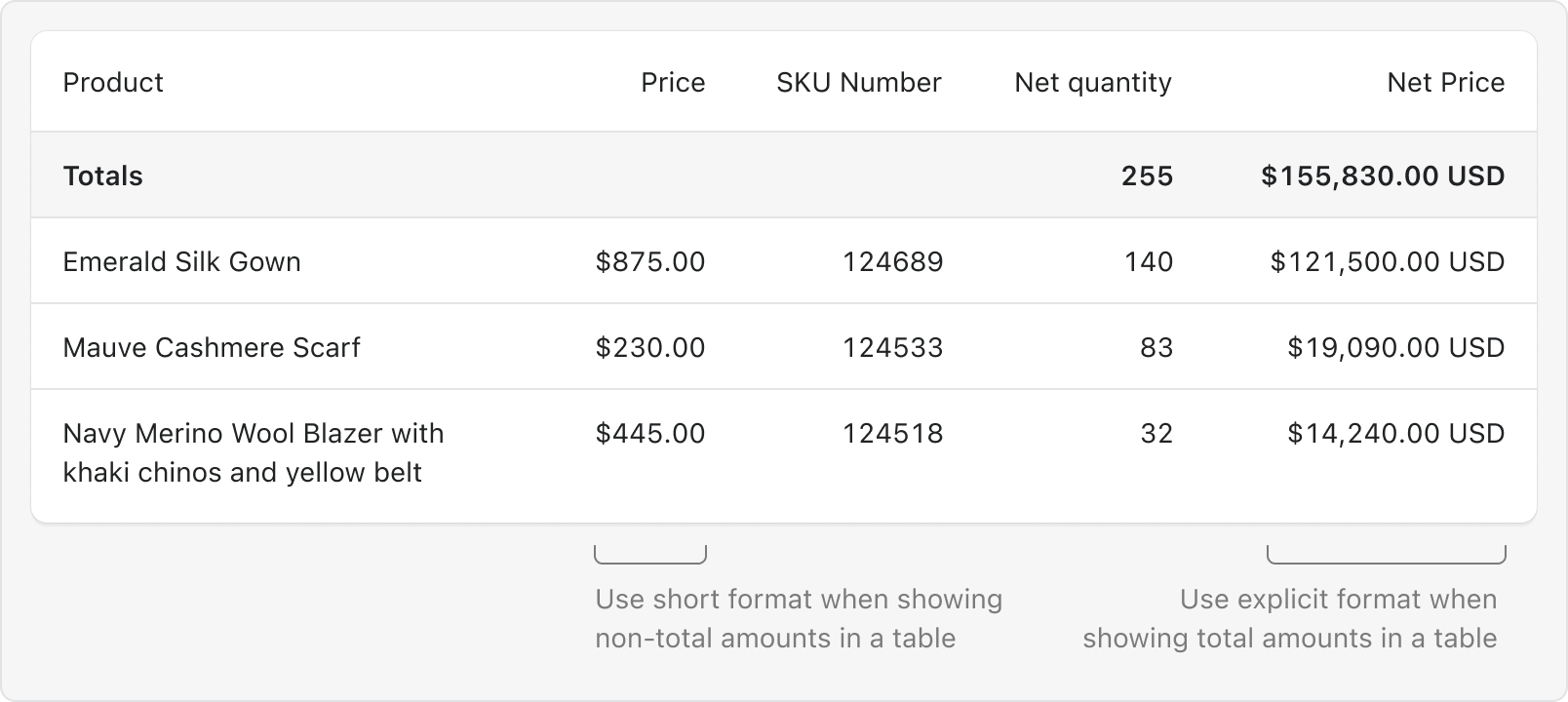Click the short format annotation text
Image resolution: width=1568 pixels, height=702 pixels.
pos(799,618)
